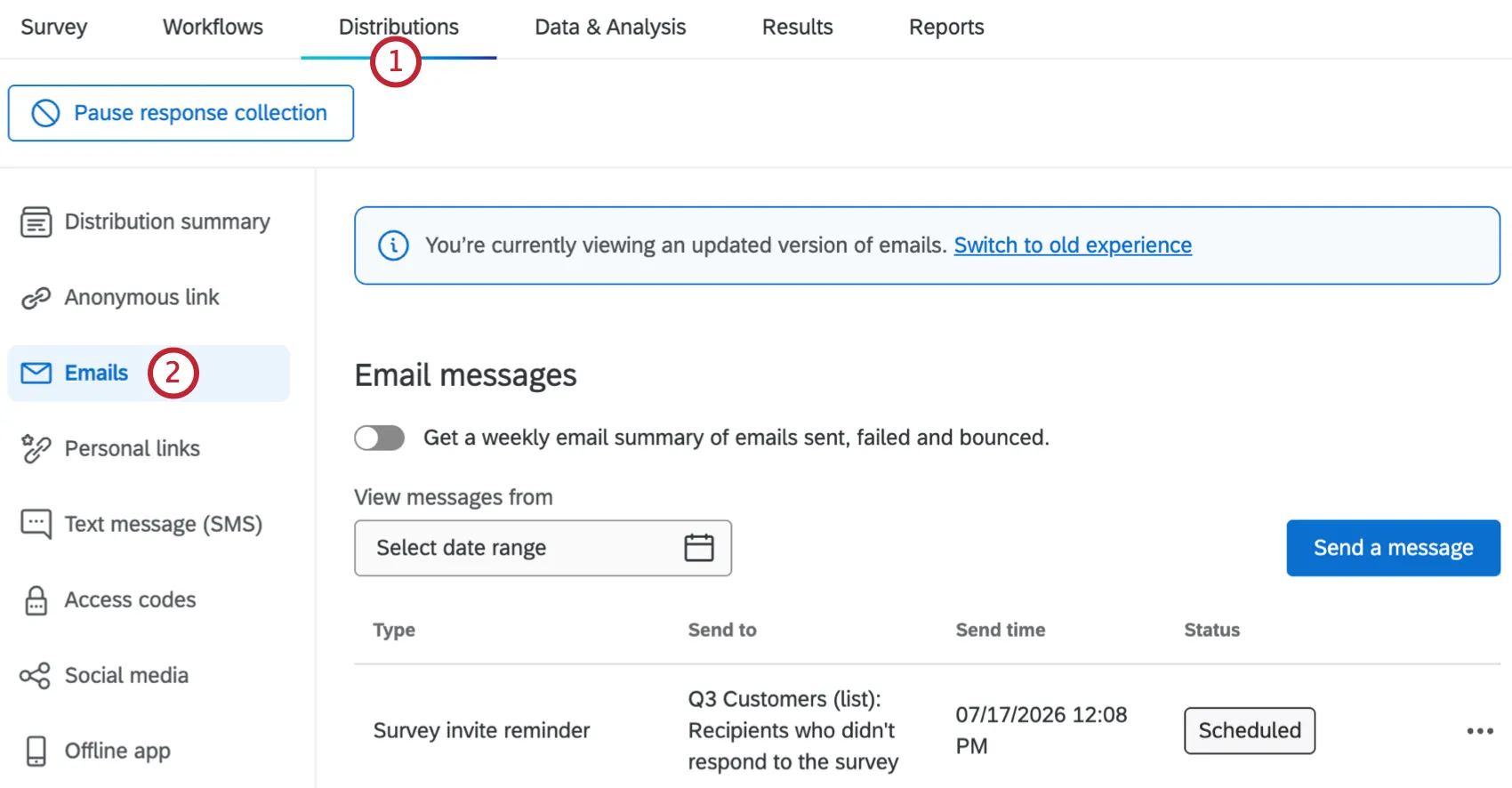Open the three-dot menu for Survey invite reminder
1512x788 pixels.
click(1480, 731)
